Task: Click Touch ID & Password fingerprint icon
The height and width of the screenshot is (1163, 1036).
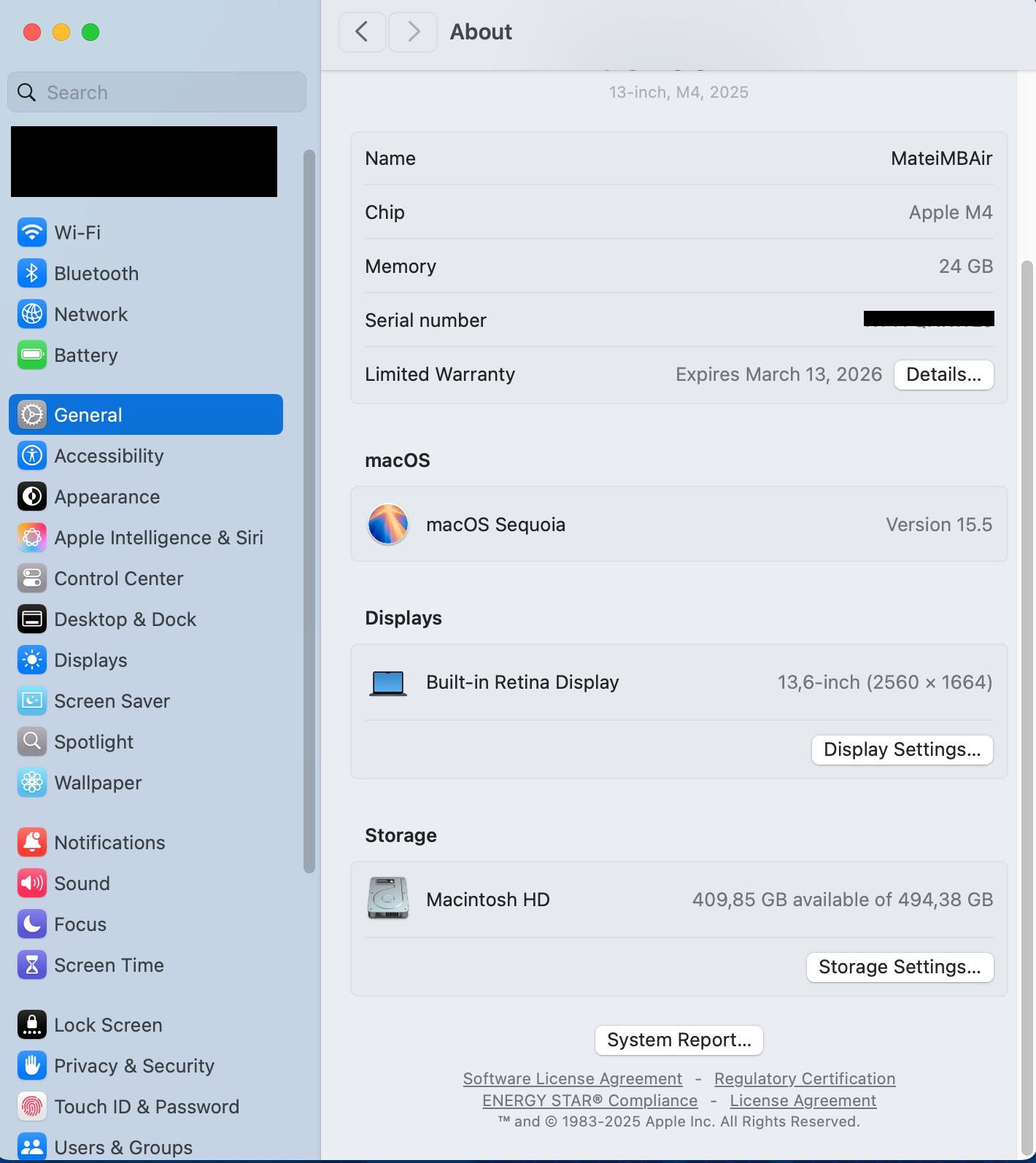Action: click(32, 1107)
